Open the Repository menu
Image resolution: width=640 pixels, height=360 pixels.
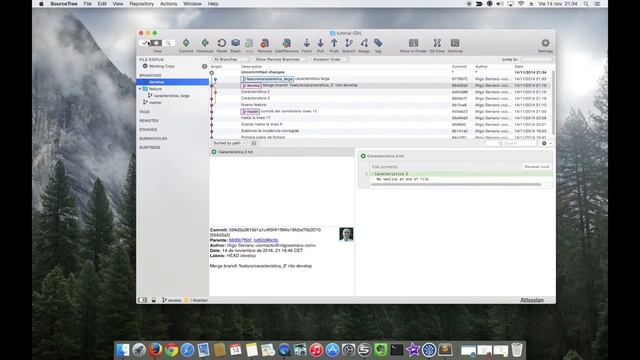tap(142, 4)
